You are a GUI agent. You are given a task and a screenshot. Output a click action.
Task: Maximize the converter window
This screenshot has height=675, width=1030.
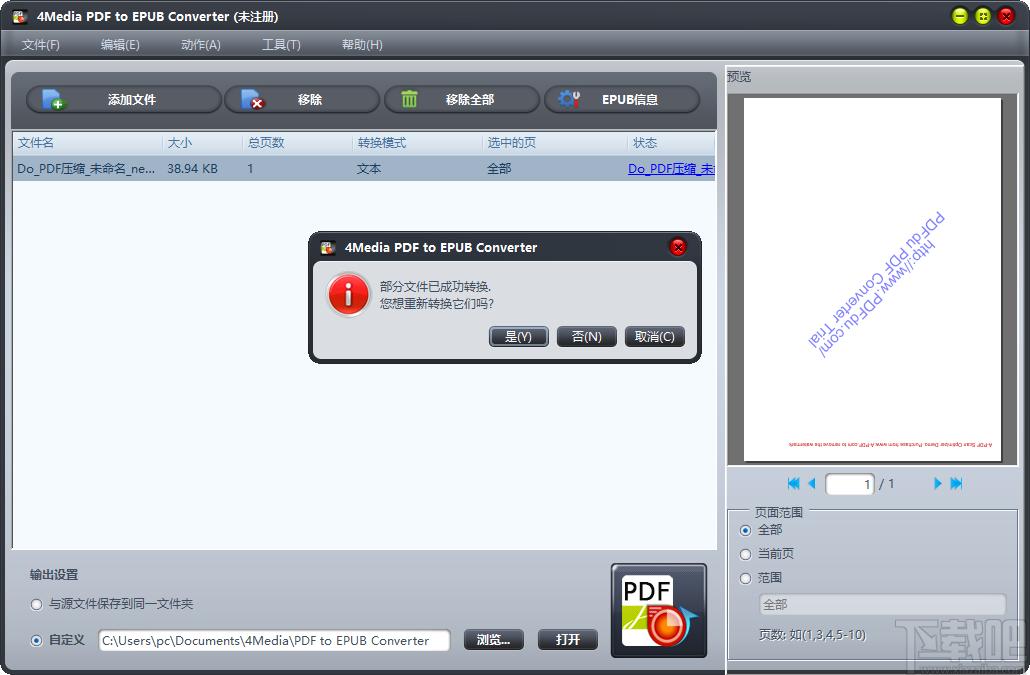point(983,16)
